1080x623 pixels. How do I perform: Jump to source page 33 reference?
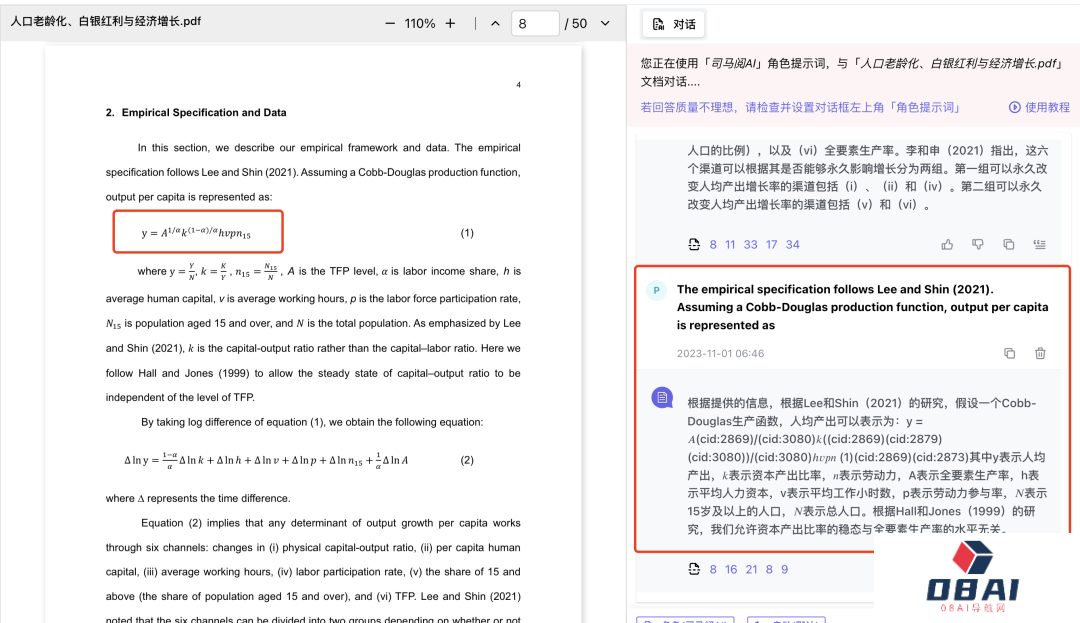pos(750,245)
